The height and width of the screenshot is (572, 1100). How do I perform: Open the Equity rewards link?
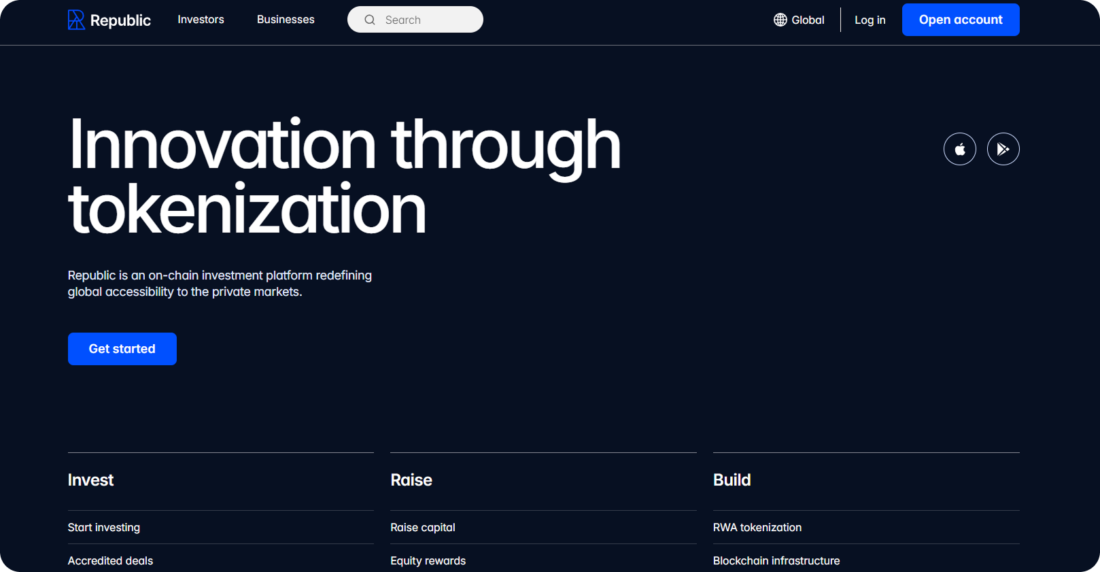pos(428,561)
